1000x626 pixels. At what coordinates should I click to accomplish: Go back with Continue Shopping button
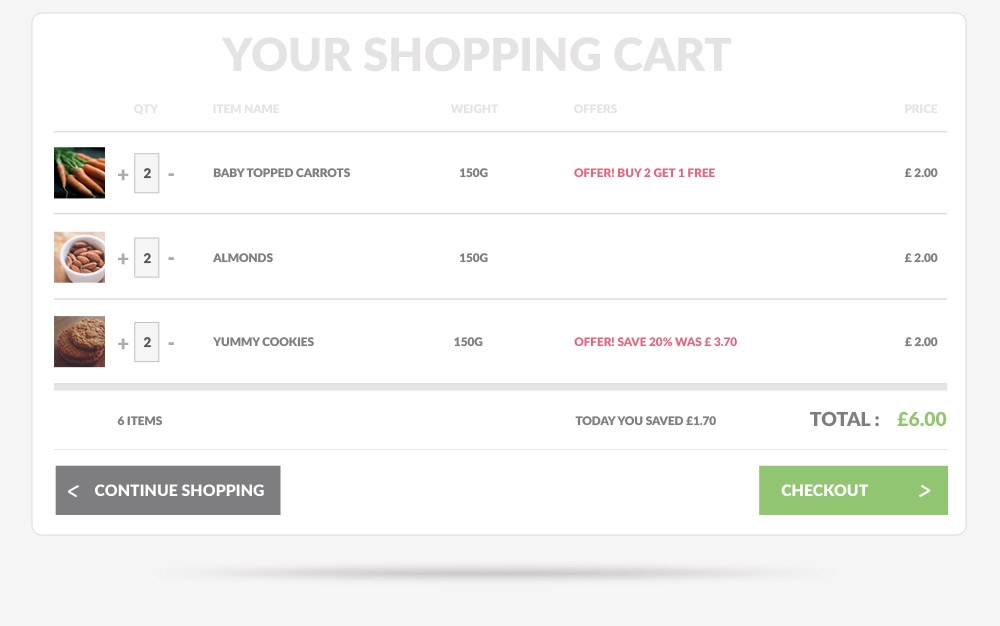pyautogui.click(x=168, y=490)
